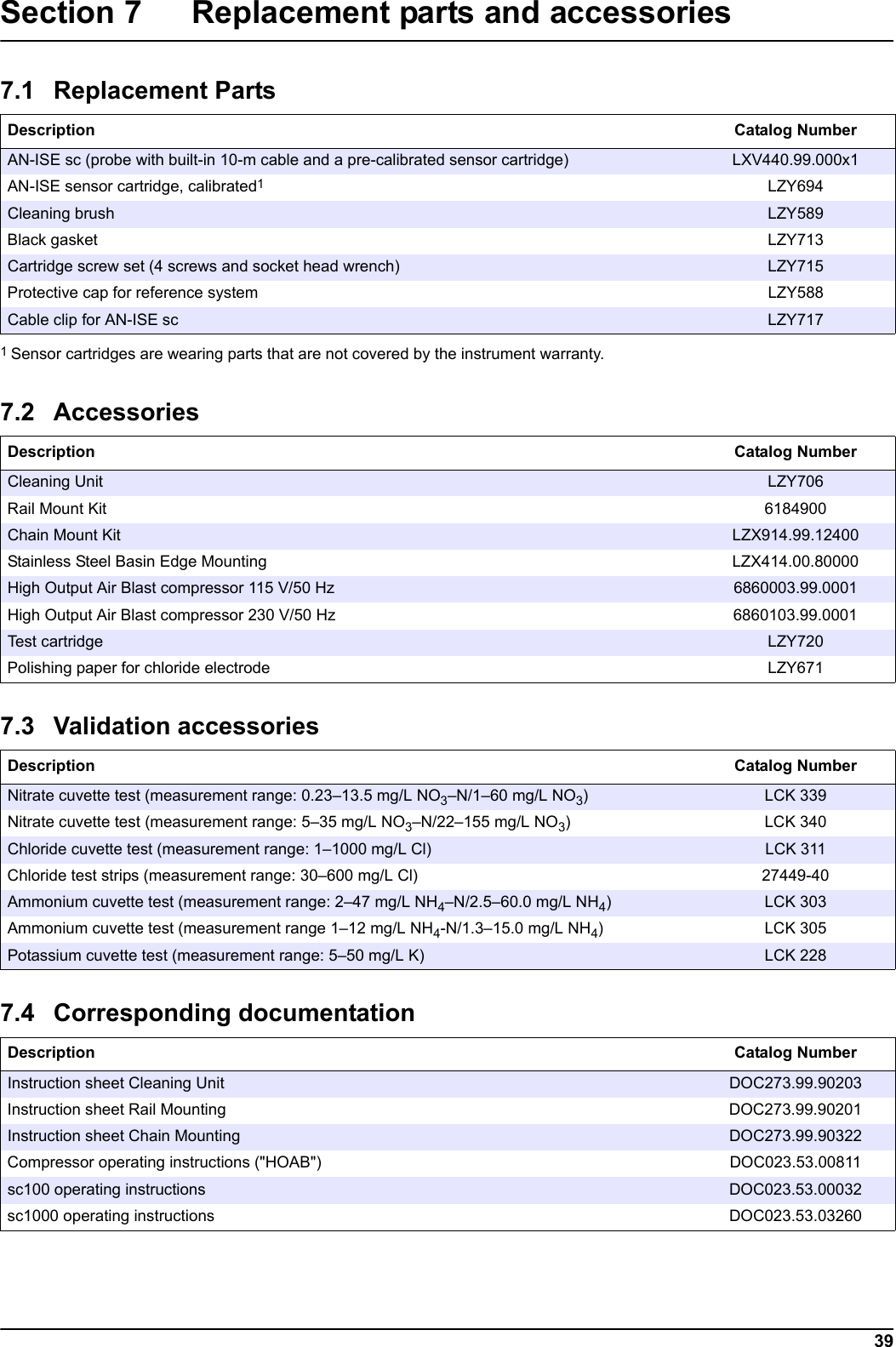Select catalog number LZX914.99.12400

pos(795,535)
